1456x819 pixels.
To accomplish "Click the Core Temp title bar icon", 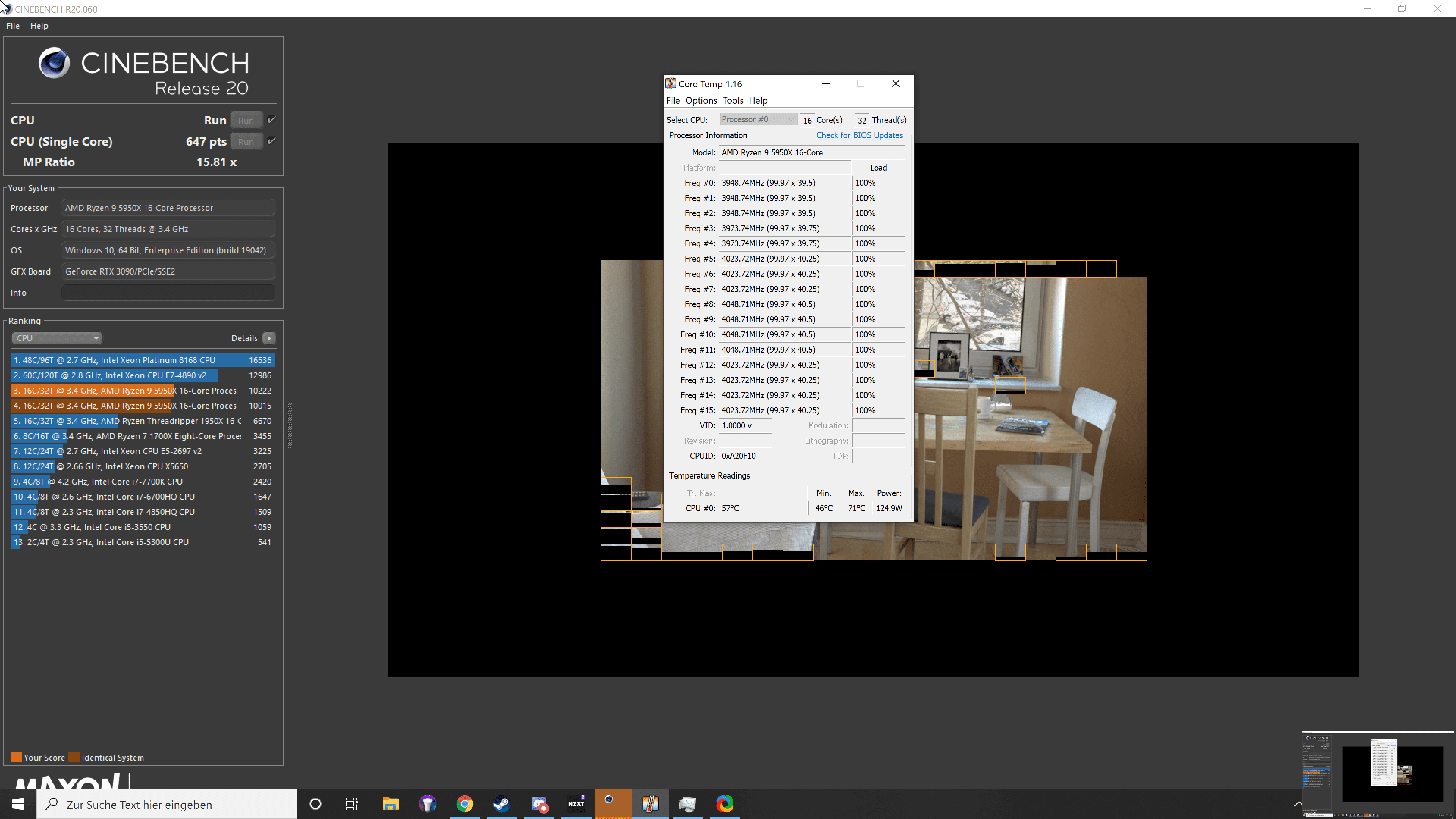I will (671, 84).
